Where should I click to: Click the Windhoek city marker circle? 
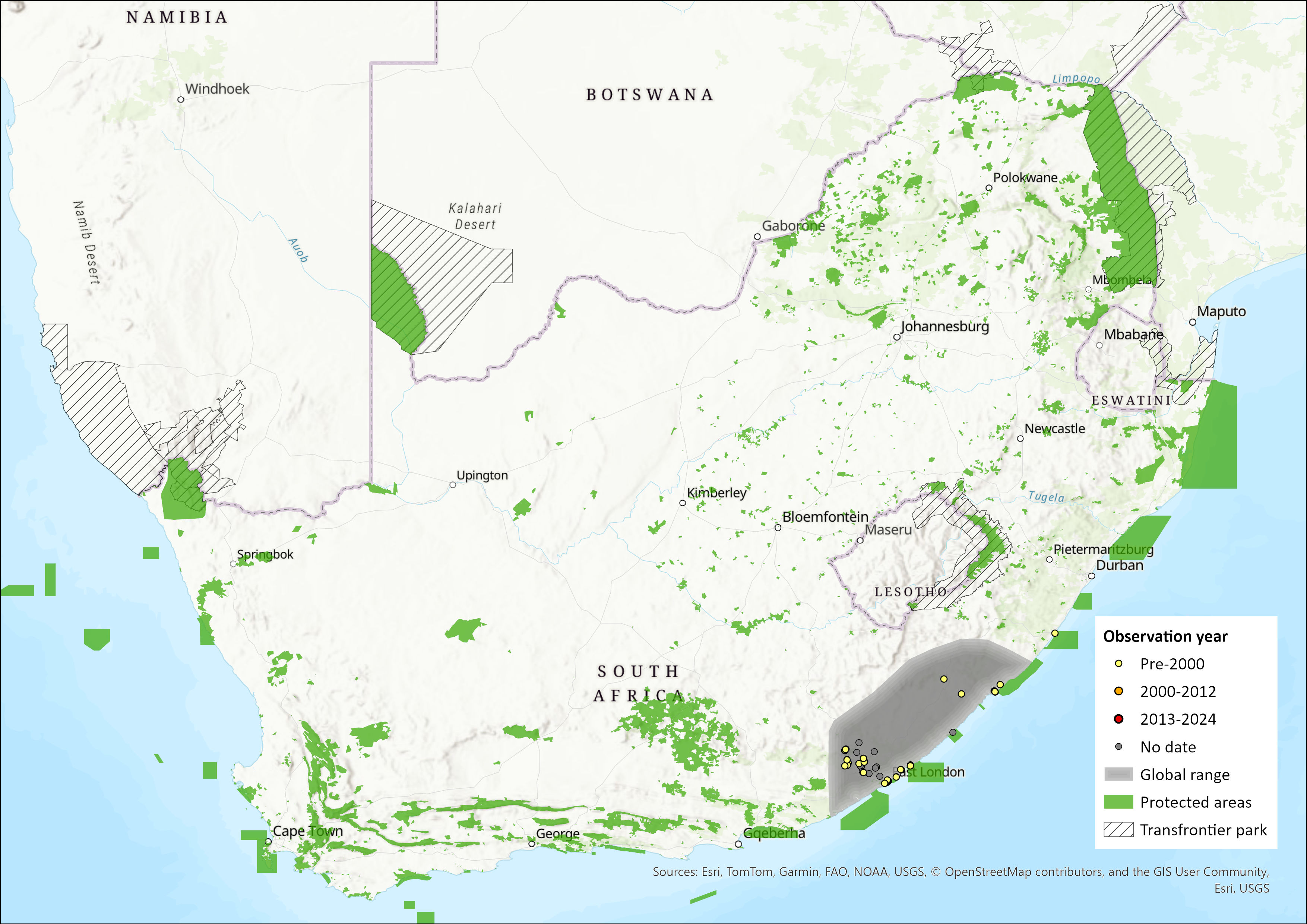click(181, 99)
